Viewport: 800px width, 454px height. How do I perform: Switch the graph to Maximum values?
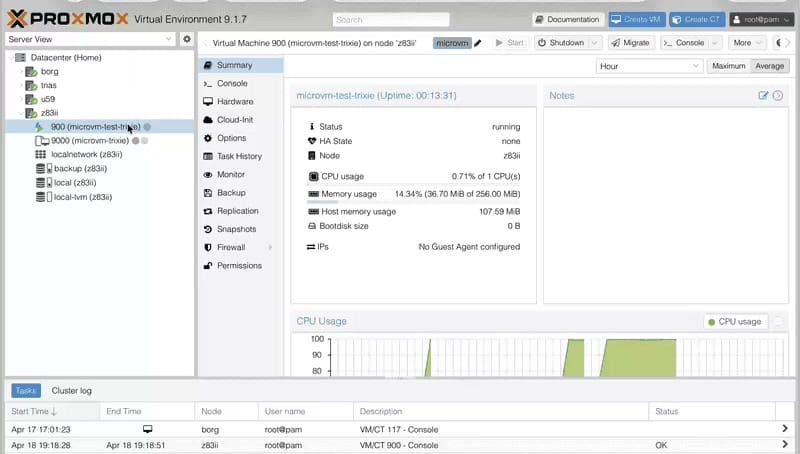[x=728, y=66]
